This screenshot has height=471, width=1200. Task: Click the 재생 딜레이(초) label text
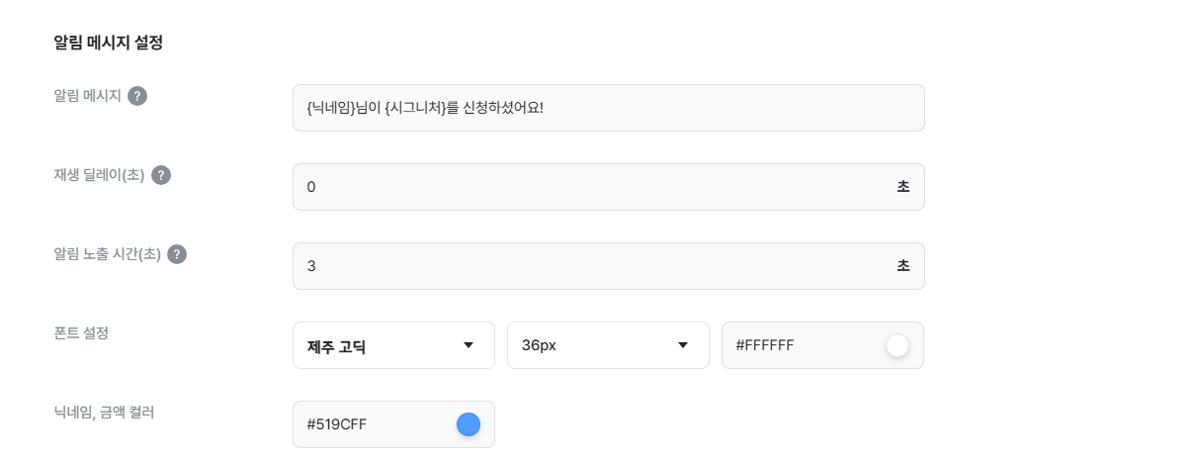[x=99, y=175]
